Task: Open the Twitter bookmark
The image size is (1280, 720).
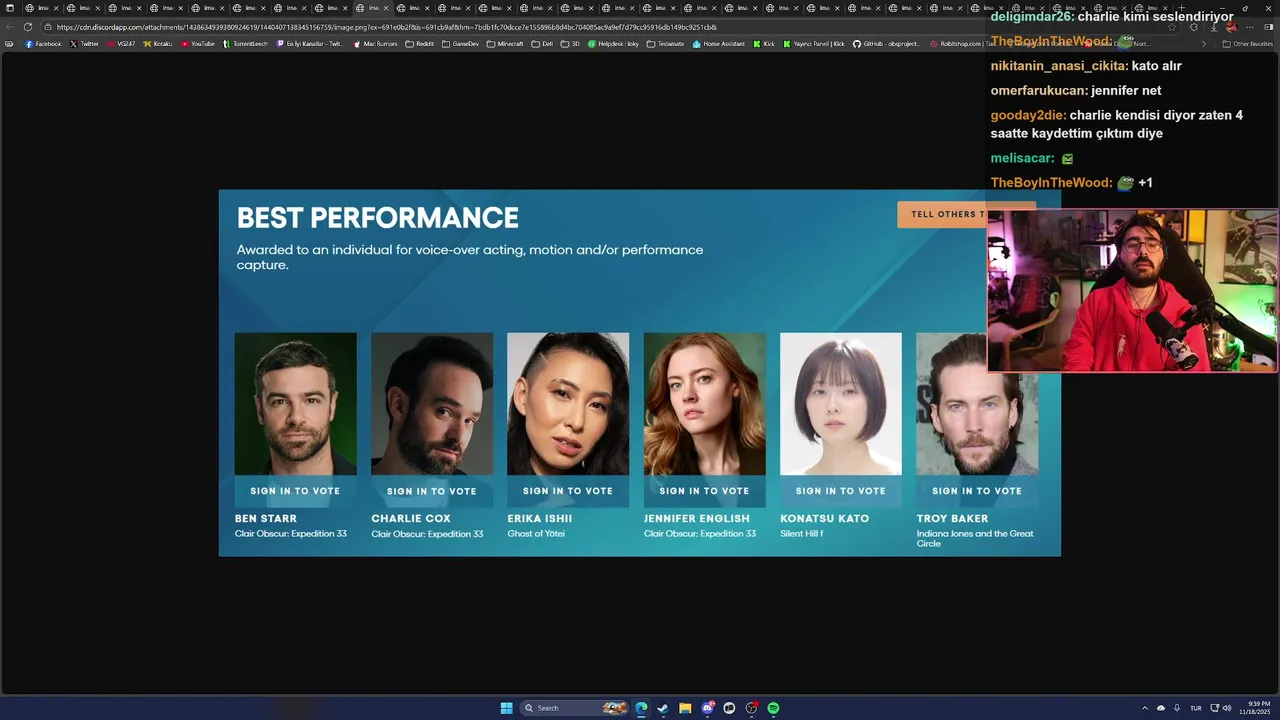Action: [85, 44]
